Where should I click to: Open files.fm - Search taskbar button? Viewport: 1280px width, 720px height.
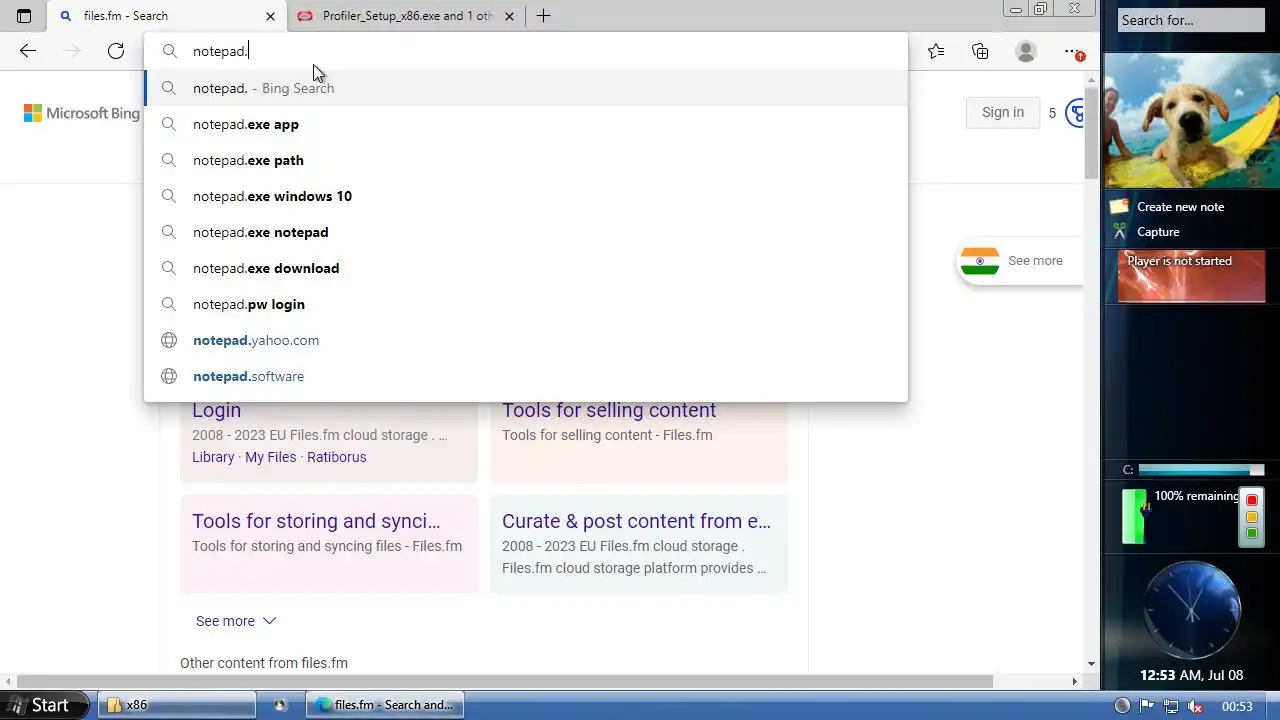[x=384, y=705]
